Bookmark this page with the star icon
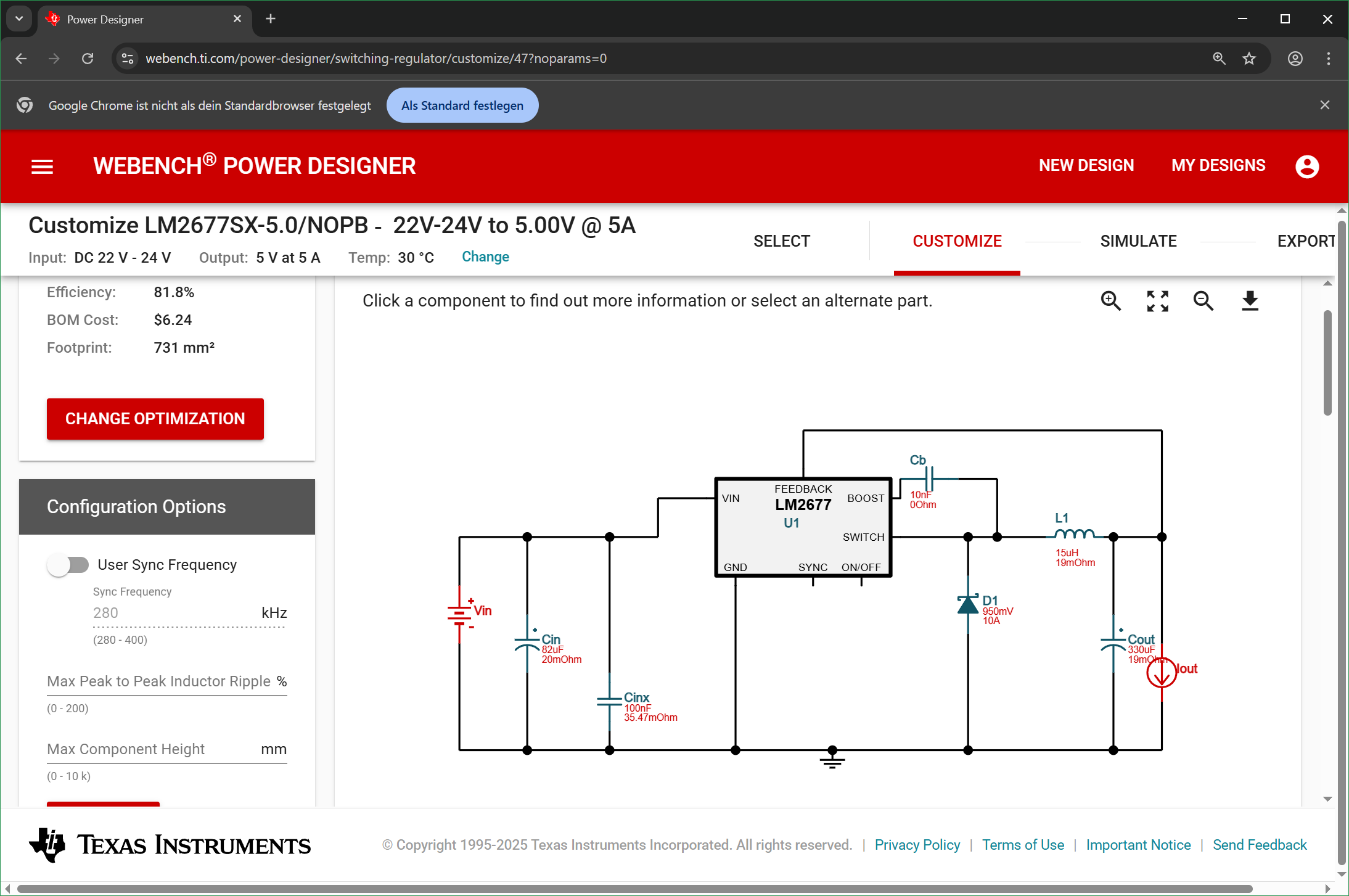Viewport: 1349px width, 896px height. (1249, 59)
